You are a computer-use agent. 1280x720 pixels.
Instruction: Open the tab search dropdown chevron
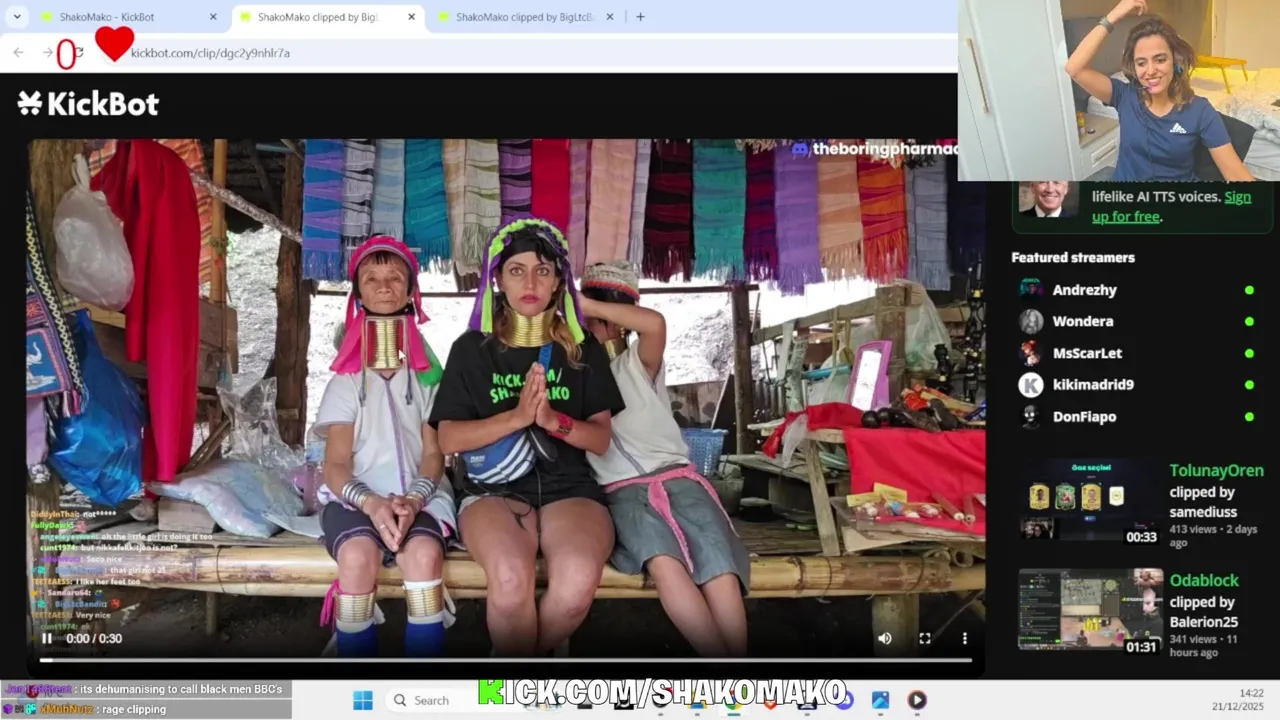tap(17, 17)
